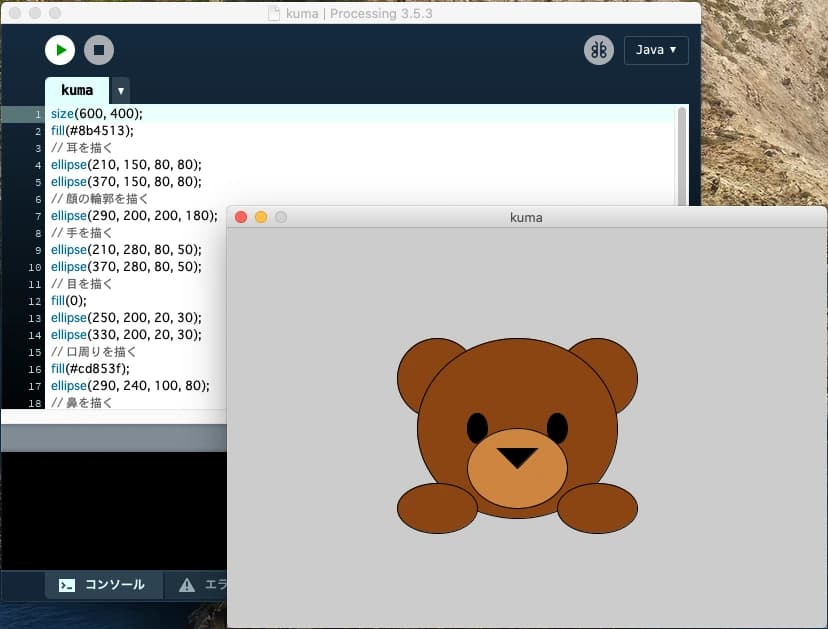Click the kuma output window title bar
Image resolution: width=828 pixels, height=629 pixels.
526,217
